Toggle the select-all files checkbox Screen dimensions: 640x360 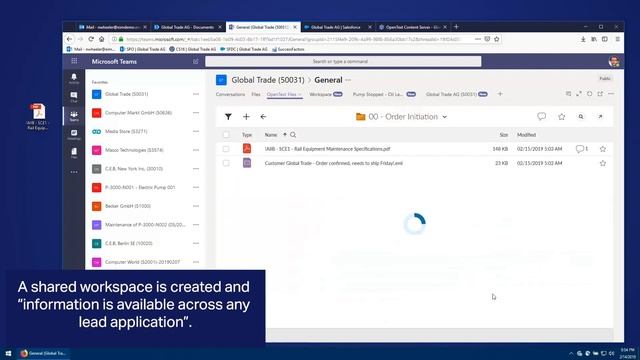click(x=226, y=135)
